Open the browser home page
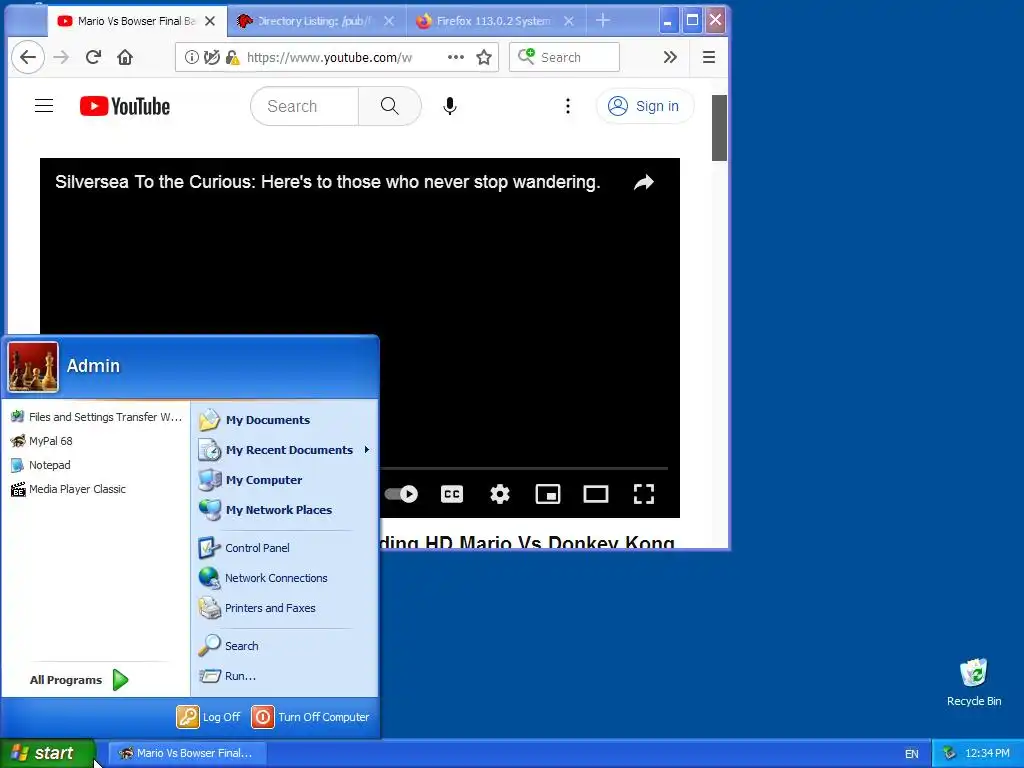The width and height of the screenshot is (1024, 768). click(x=125, y=57)
